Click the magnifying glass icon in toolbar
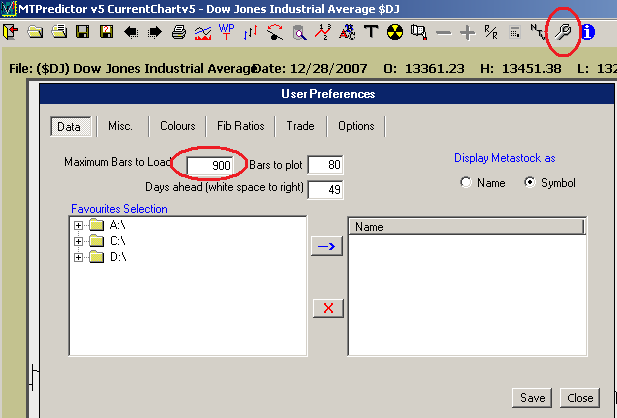617x418 pixels. (x=299, y=33)
